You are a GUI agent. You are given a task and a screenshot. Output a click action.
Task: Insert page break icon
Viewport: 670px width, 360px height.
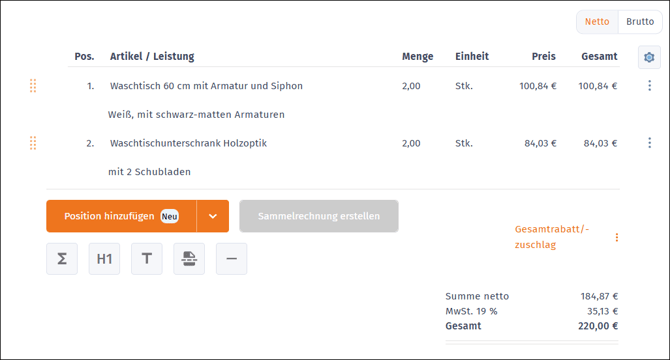click(x=189, y=259)
